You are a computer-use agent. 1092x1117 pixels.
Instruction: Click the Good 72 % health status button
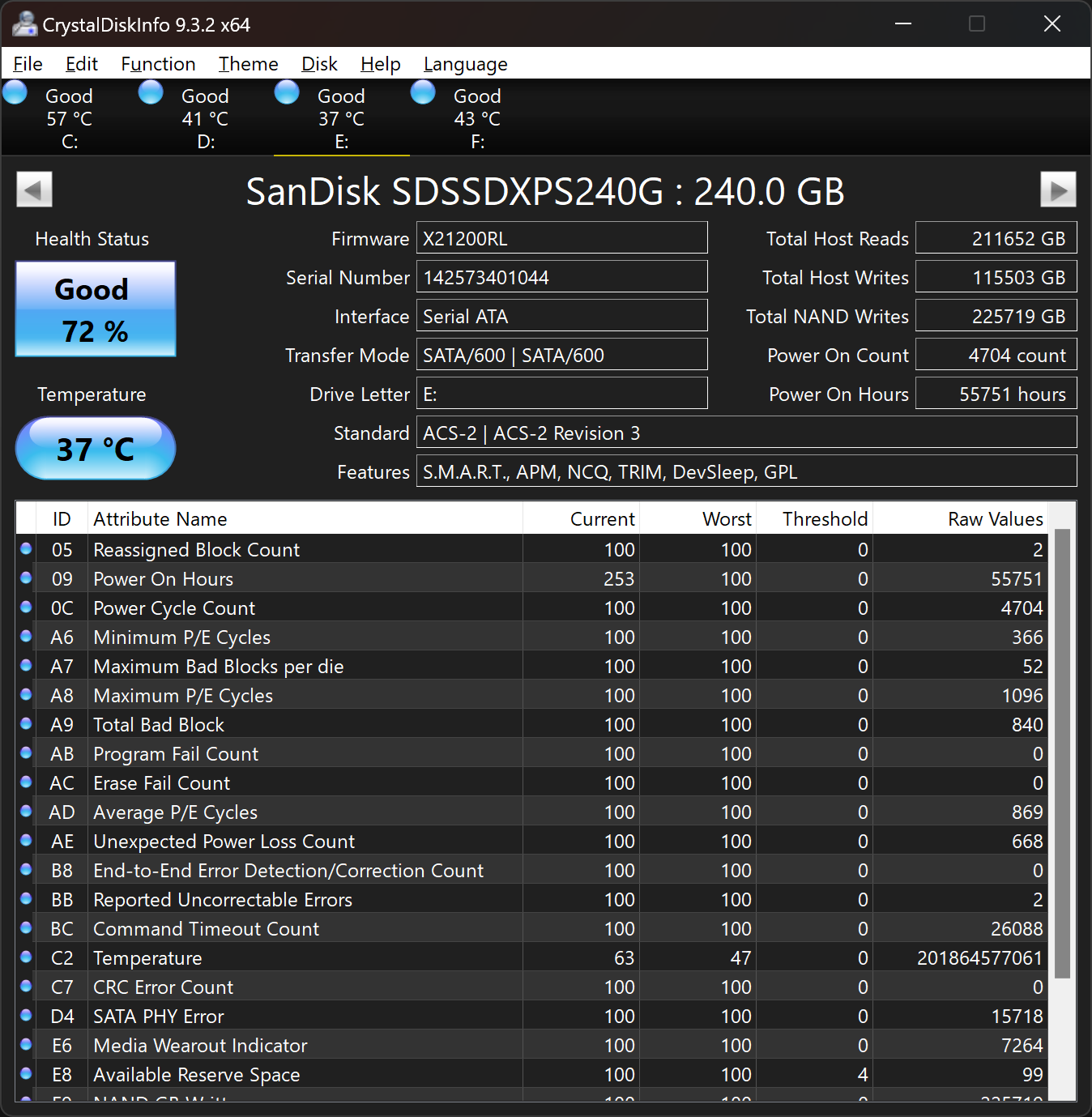[96, 309]
